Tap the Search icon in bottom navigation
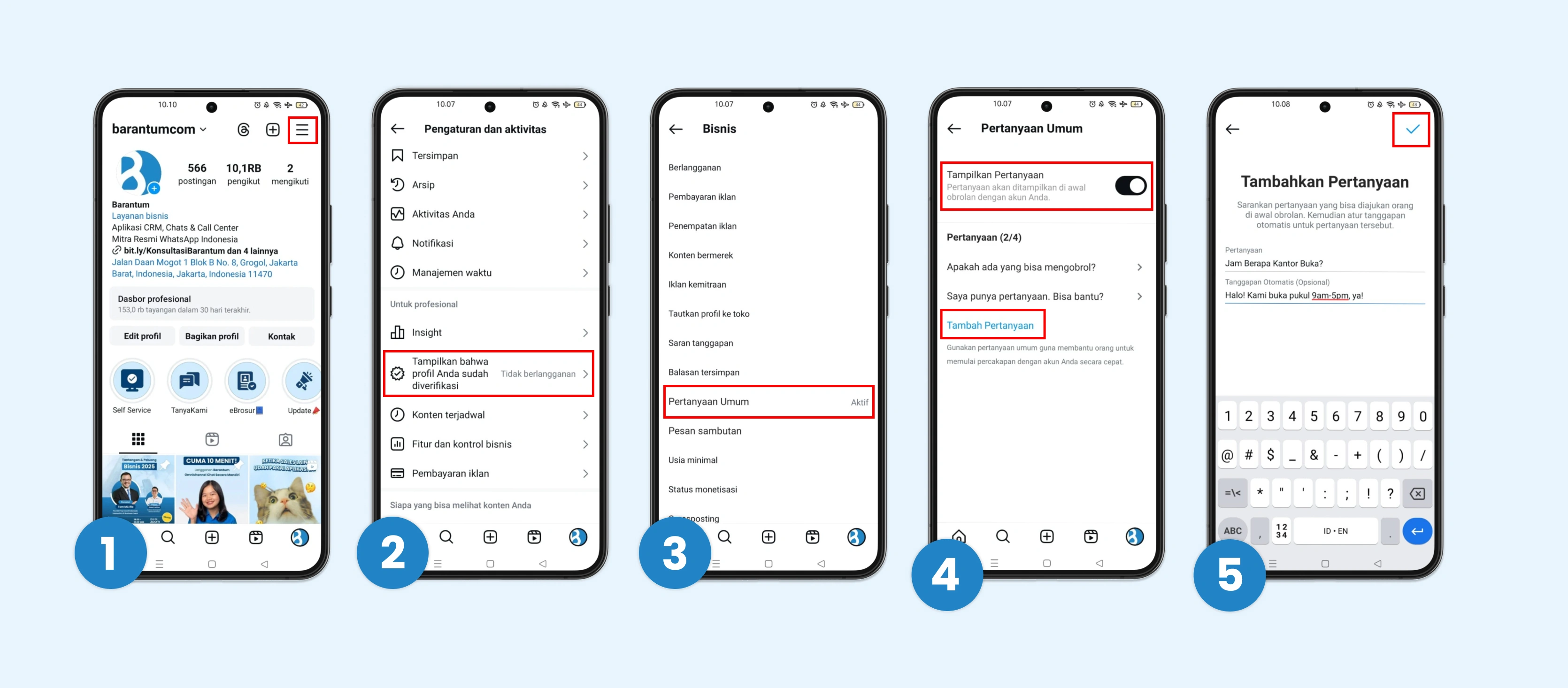1568x688 pixels. pyautogui.click(x=164, y=540)
